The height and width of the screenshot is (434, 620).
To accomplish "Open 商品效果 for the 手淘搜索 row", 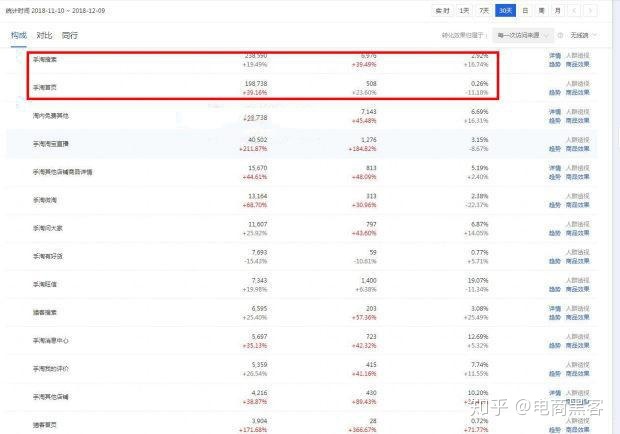I will click(577, 64).
